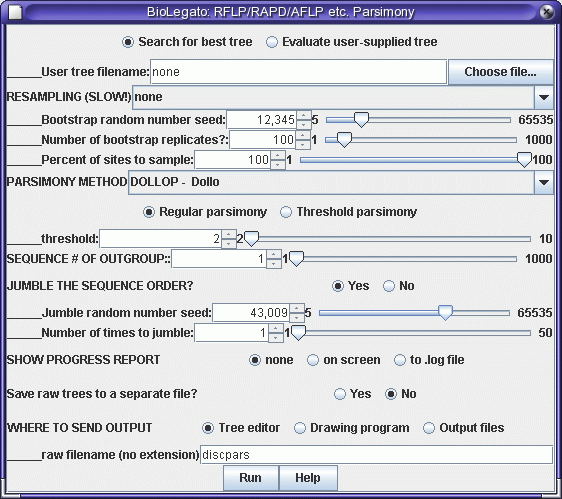Choose Threshold parsimony radio button
The image size is (562, 499).
tap(348, 212)
